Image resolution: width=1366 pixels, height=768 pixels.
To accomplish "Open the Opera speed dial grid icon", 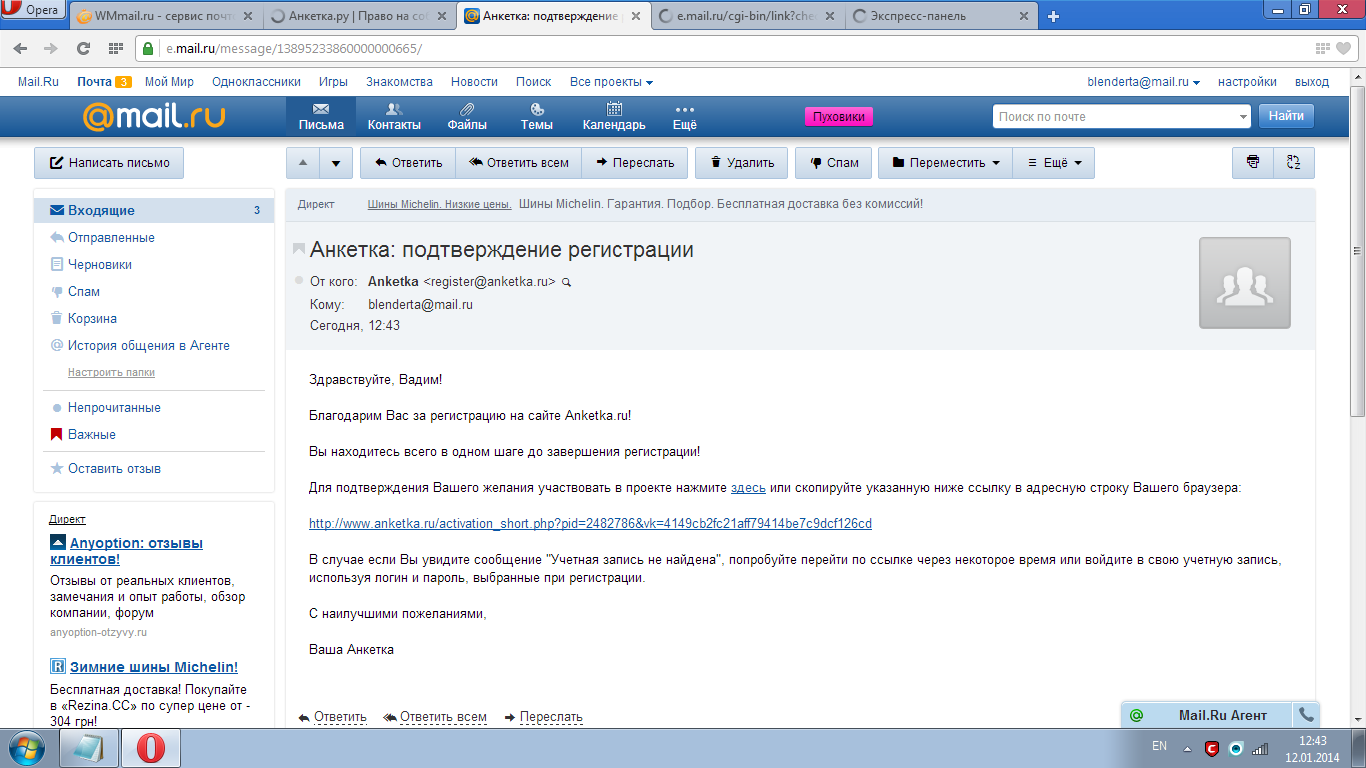I will click(115, 48).
